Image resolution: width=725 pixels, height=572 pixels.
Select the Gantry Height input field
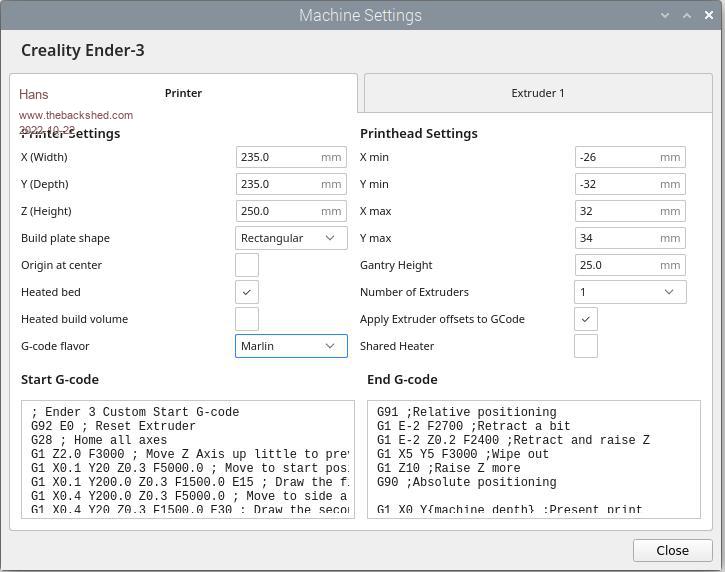(x=617, y=265)
